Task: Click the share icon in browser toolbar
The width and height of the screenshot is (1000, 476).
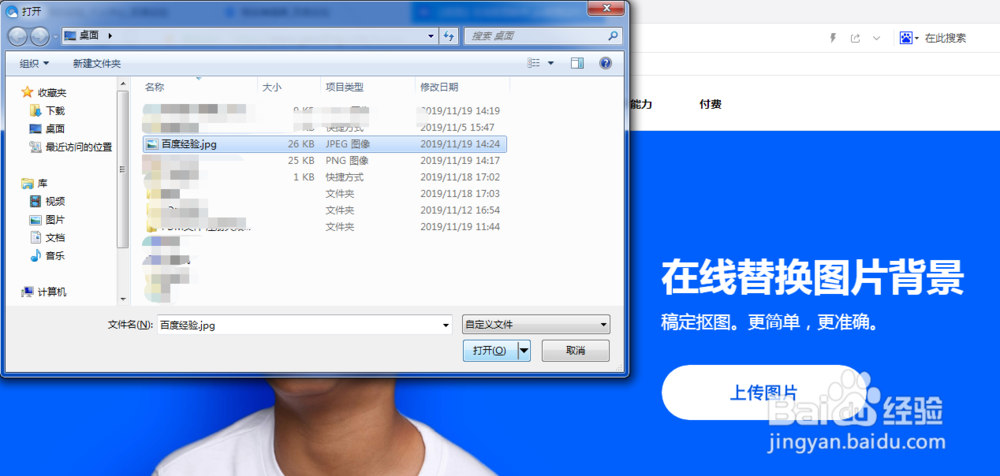Action: click(x=855, y=38)
